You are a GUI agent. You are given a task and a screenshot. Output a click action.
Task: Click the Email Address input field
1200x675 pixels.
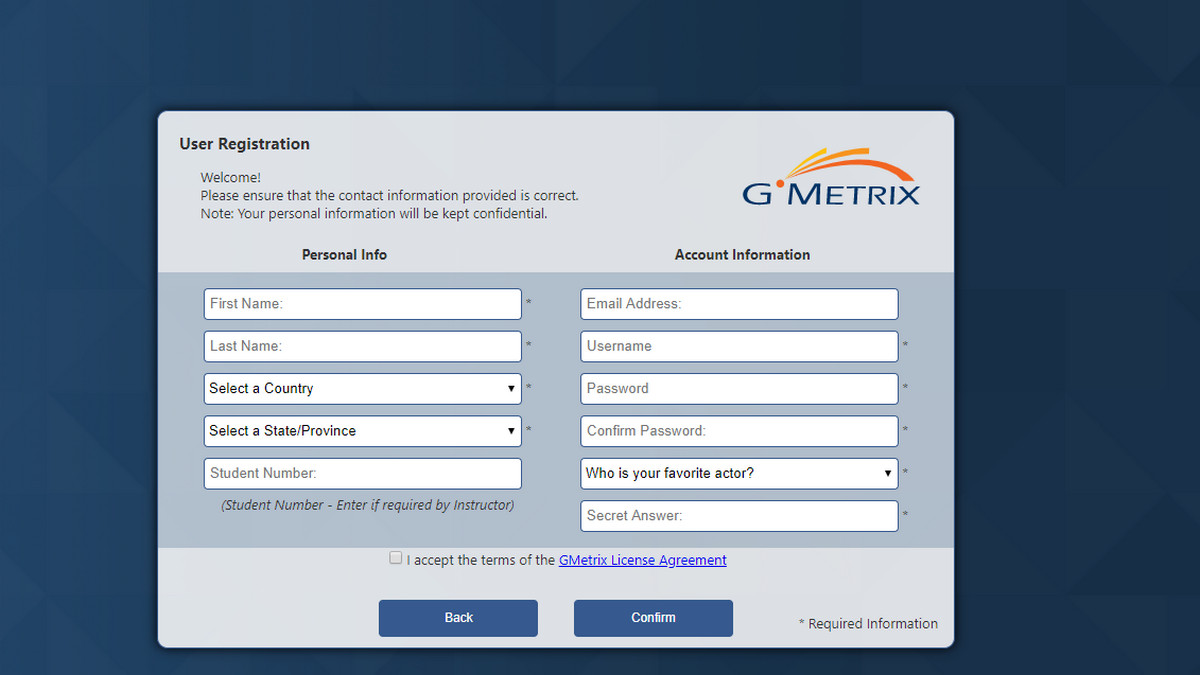tap(740, 304)
